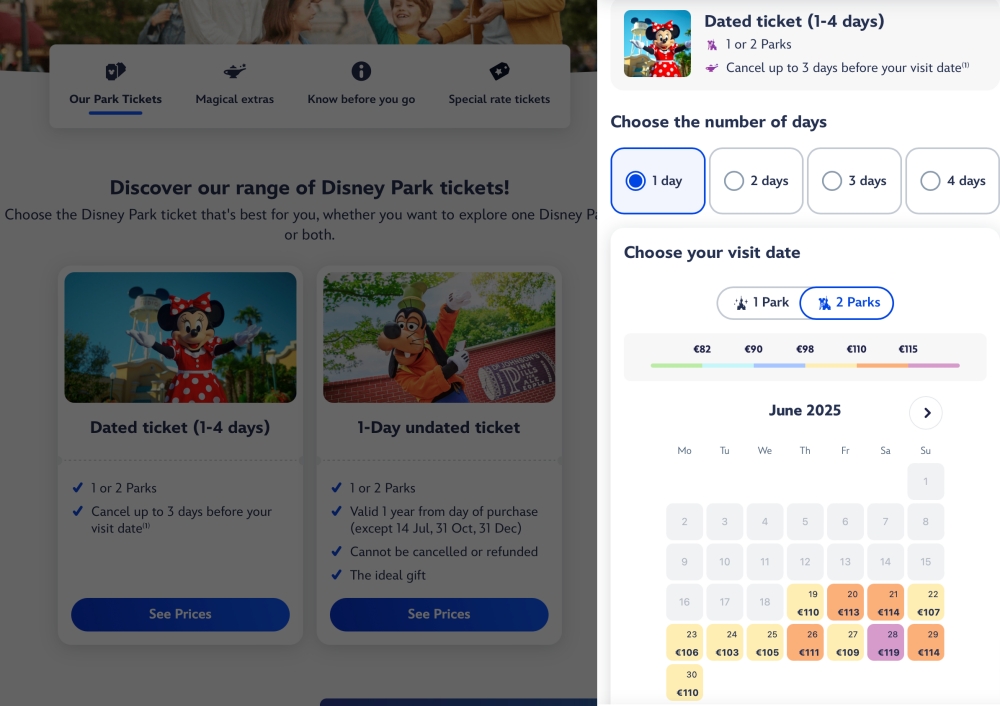The height and width of the screenshot is (706, 1000).
Task: Switch to Know before you go tab
Action: [x=361, y=99]
